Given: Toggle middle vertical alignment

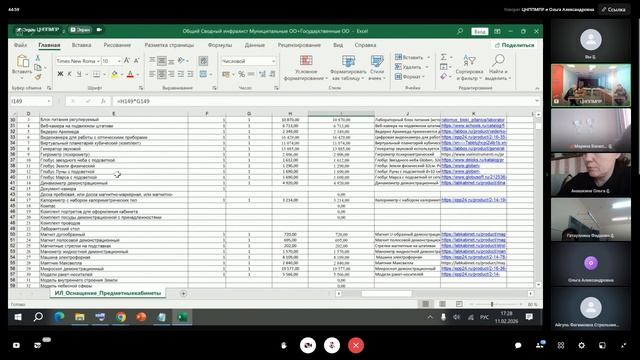Looking at the screenshot, I should 162,61.
